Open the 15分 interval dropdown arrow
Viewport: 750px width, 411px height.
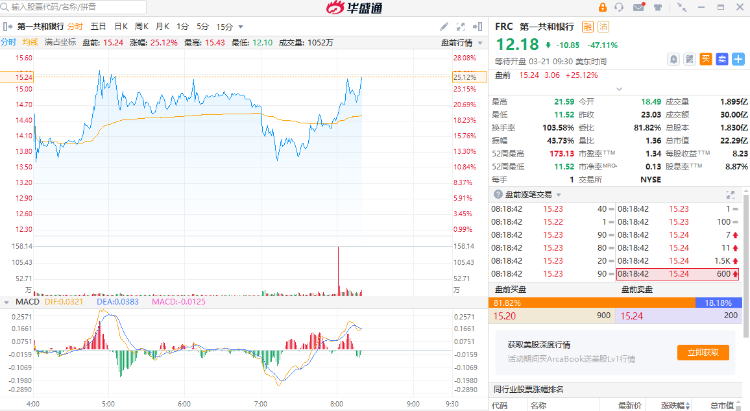point(241,27)
